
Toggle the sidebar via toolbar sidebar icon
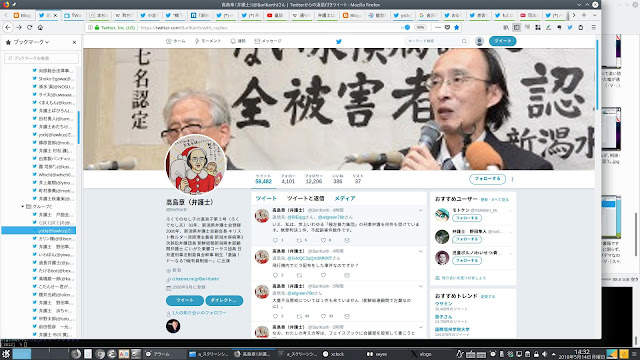516,27
